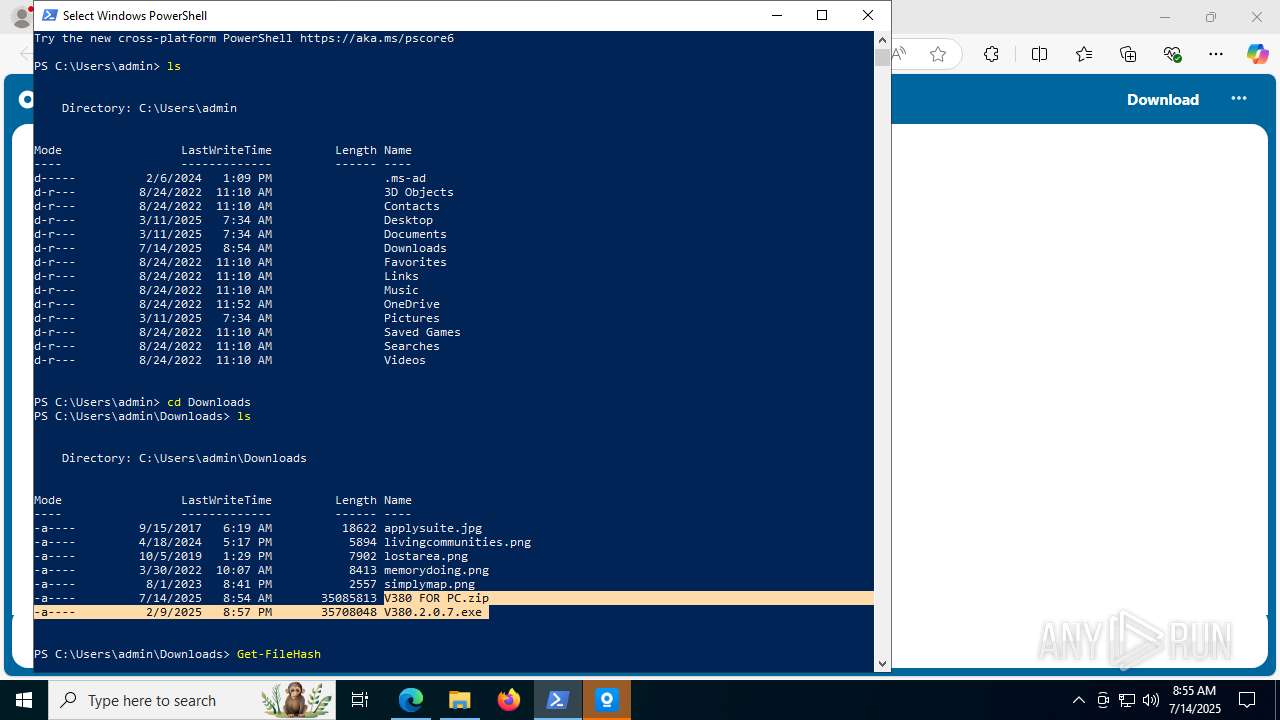The image size is (1280, 720).
Task: Open Edge collections icon
Action: pos(1128,55)
